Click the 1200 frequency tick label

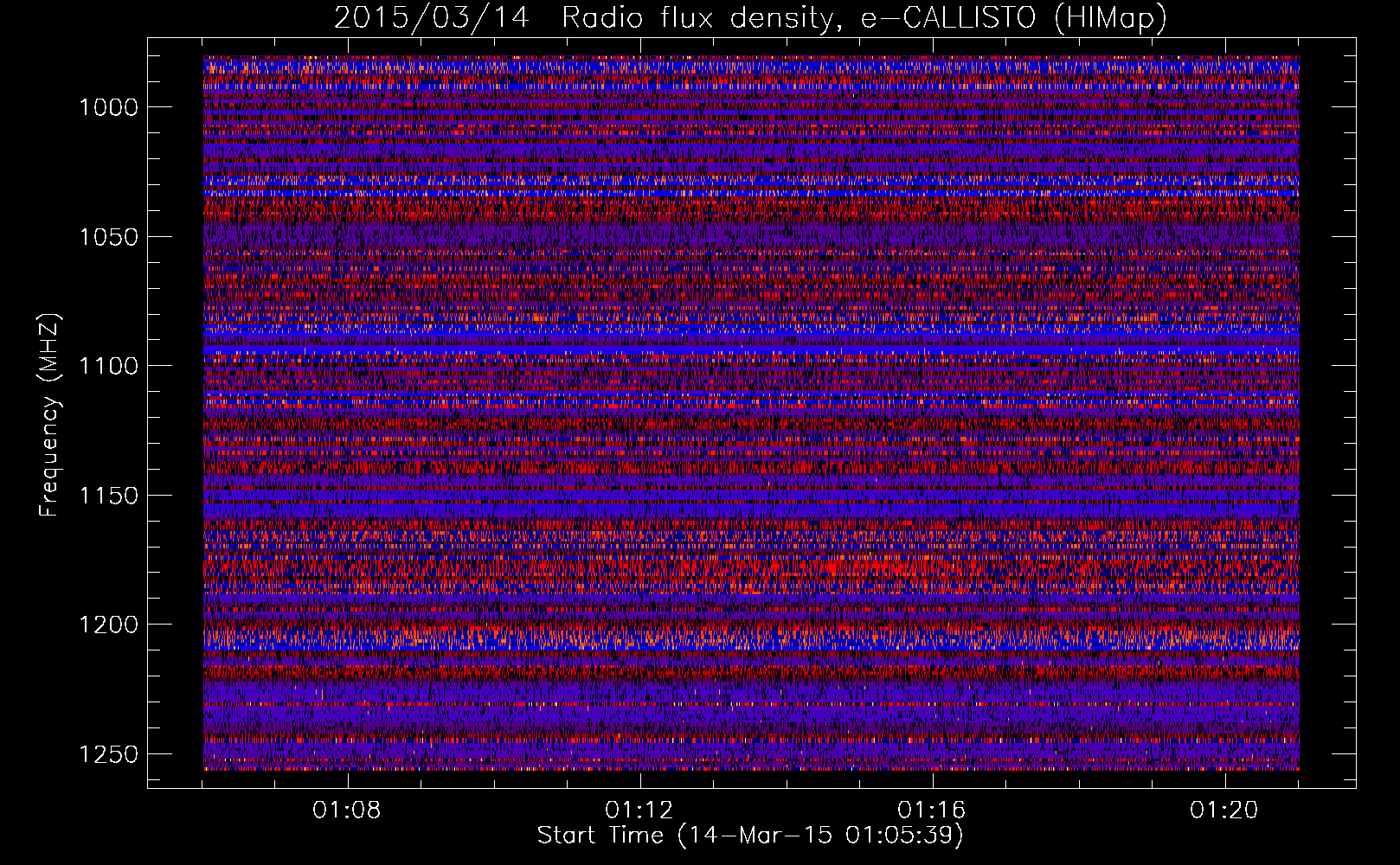click(x=108, y=625)
